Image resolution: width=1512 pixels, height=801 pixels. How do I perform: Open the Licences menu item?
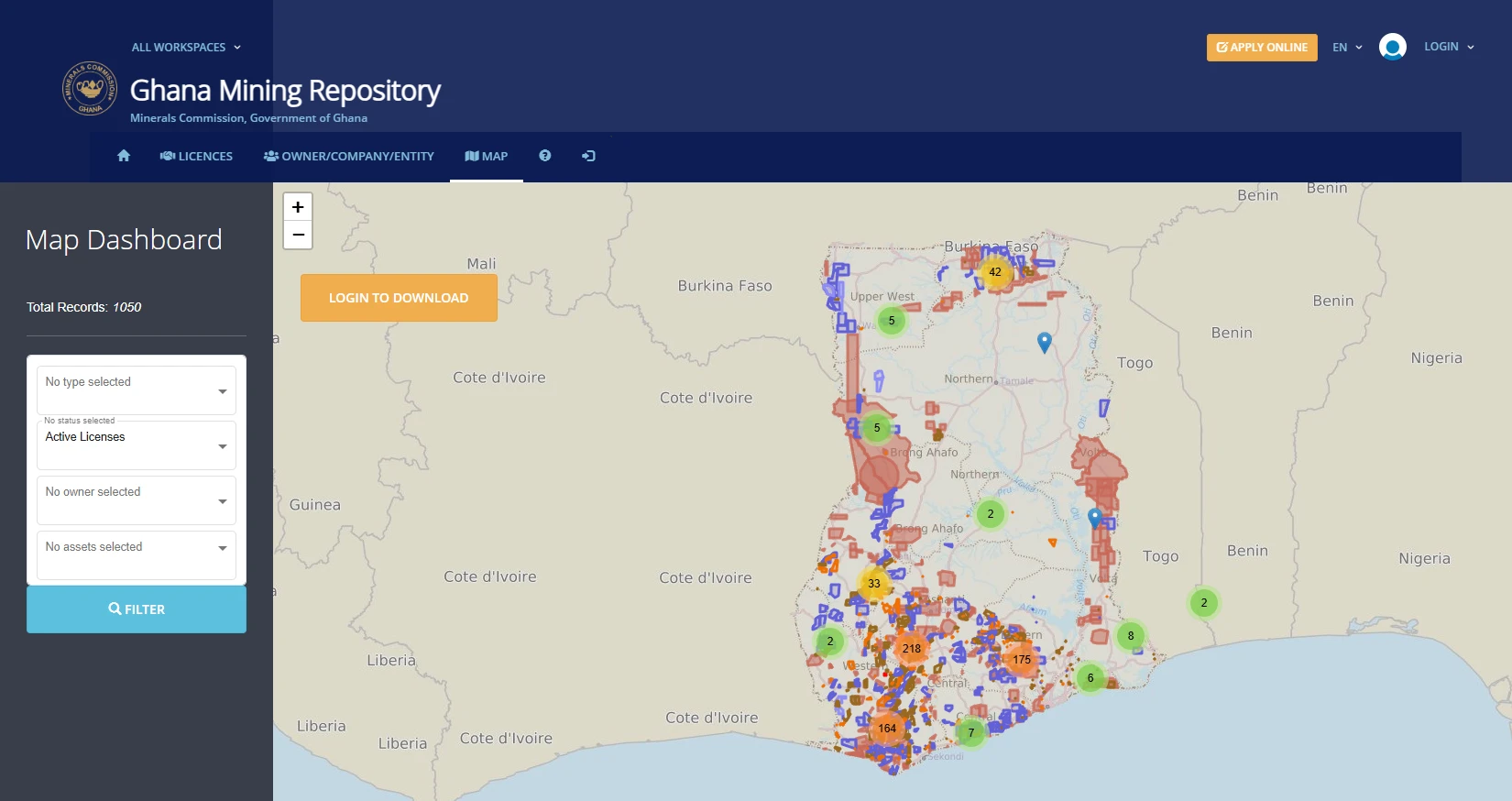coord(196,156)
